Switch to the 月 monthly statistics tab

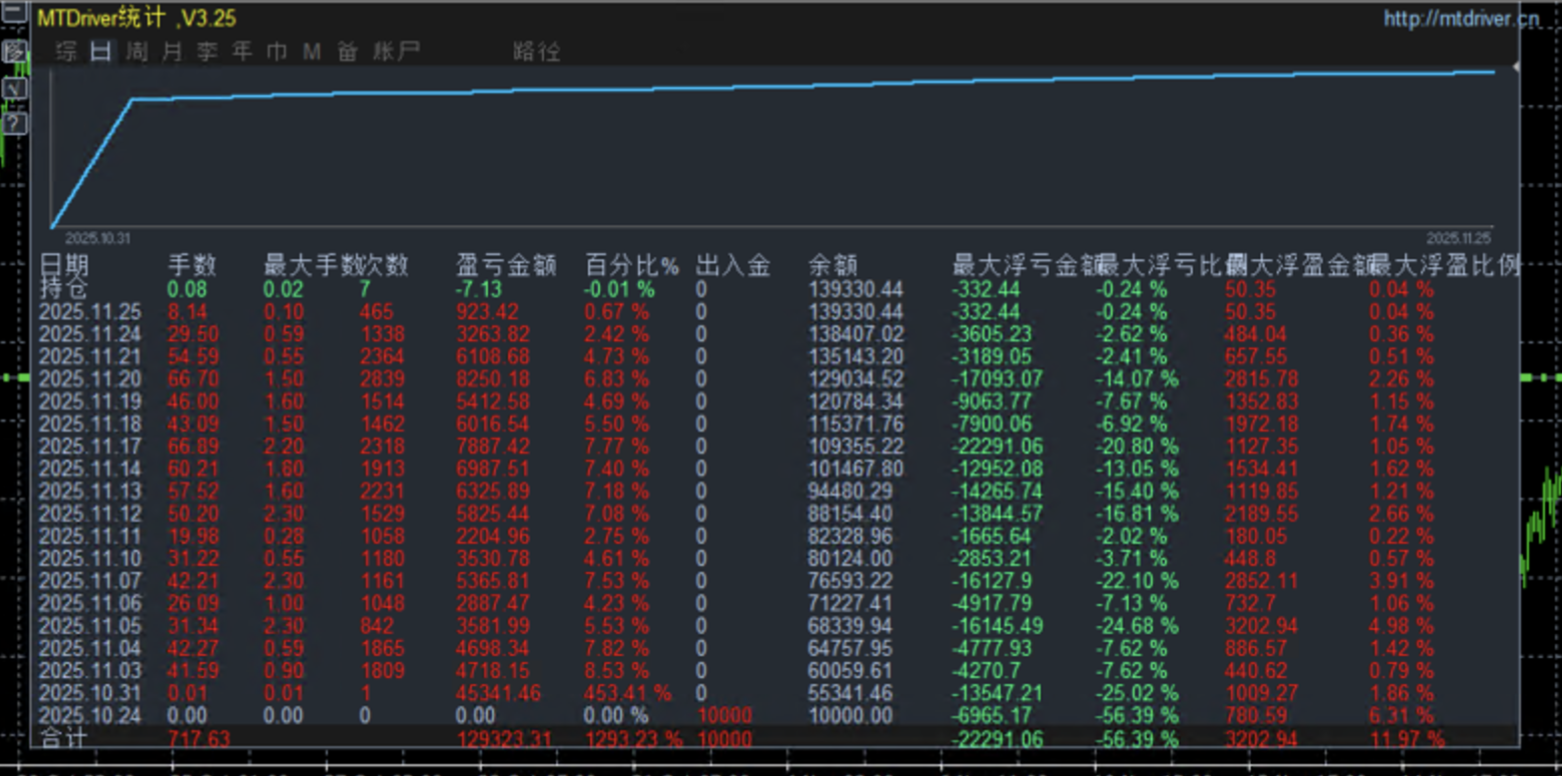pos(172,50)
